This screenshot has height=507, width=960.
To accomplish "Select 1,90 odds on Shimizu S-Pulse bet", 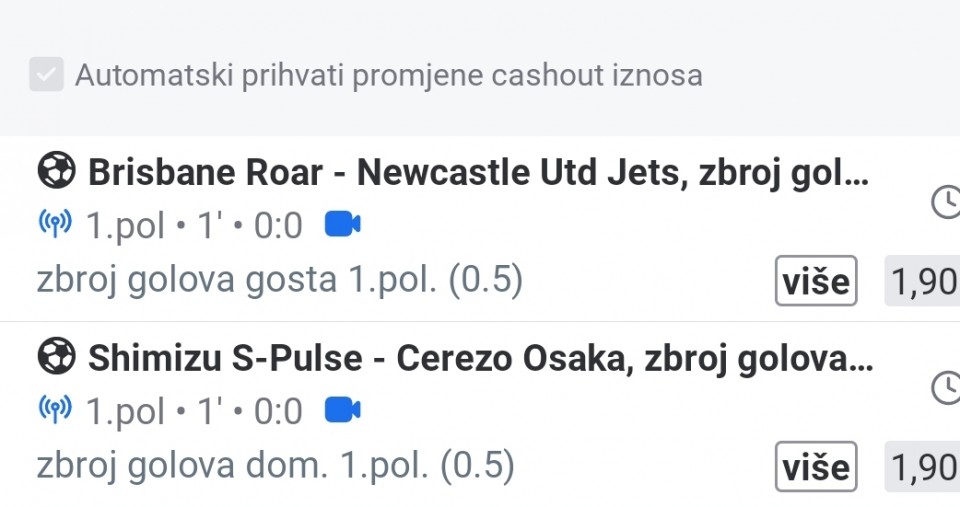I will pos(922,467).
